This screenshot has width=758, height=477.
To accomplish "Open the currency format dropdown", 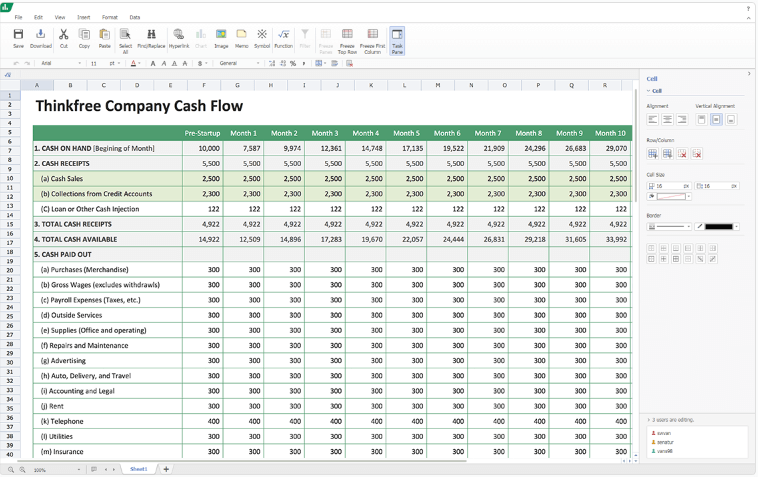I will click(206, 63).
